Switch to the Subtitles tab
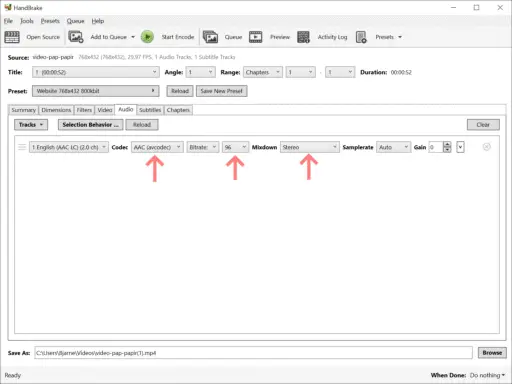The height and width of the screenshot is (384, 512). click(150, 110)
